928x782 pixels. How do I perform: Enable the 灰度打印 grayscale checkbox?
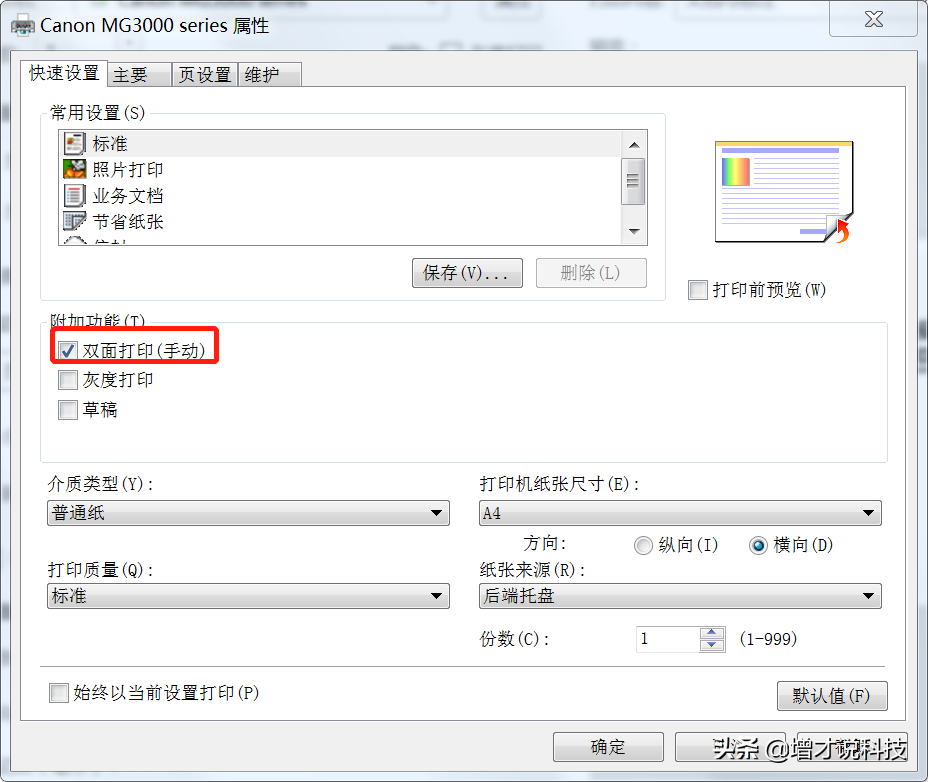coord(67,379)
